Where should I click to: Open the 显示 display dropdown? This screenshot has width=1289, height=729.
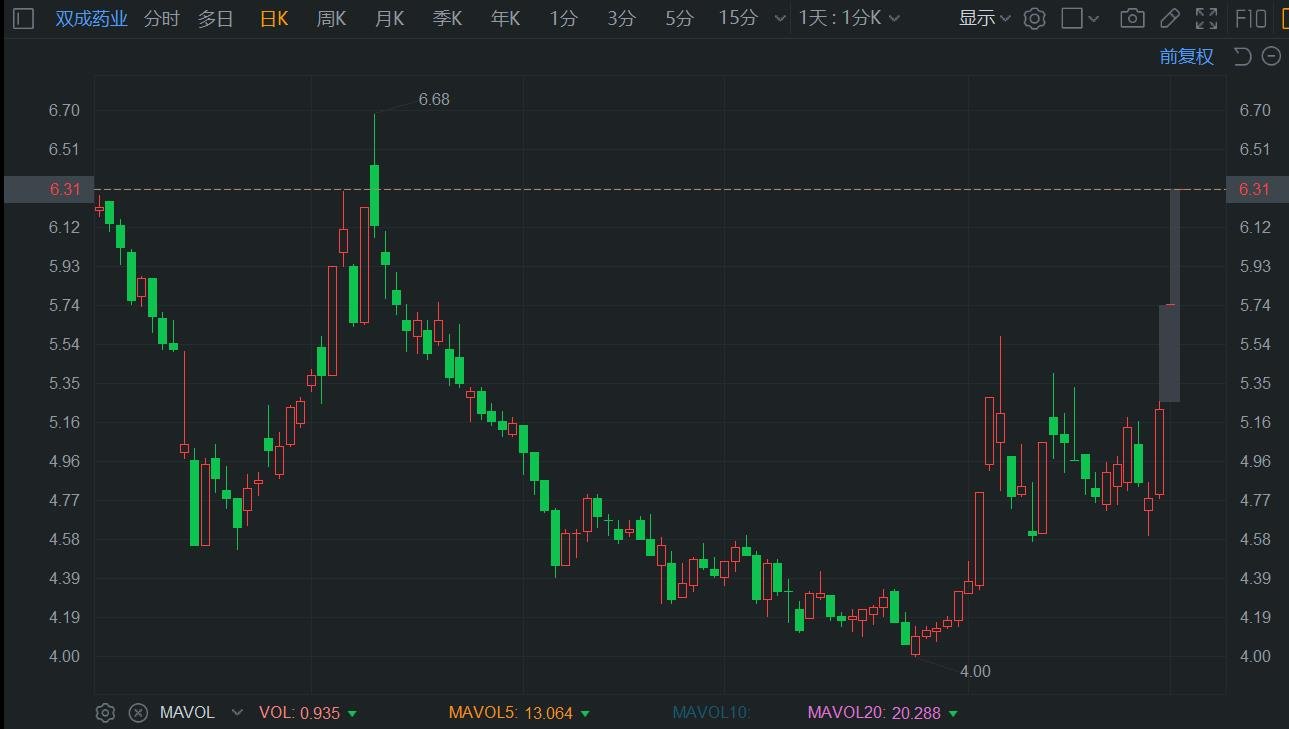pos(985,18)
